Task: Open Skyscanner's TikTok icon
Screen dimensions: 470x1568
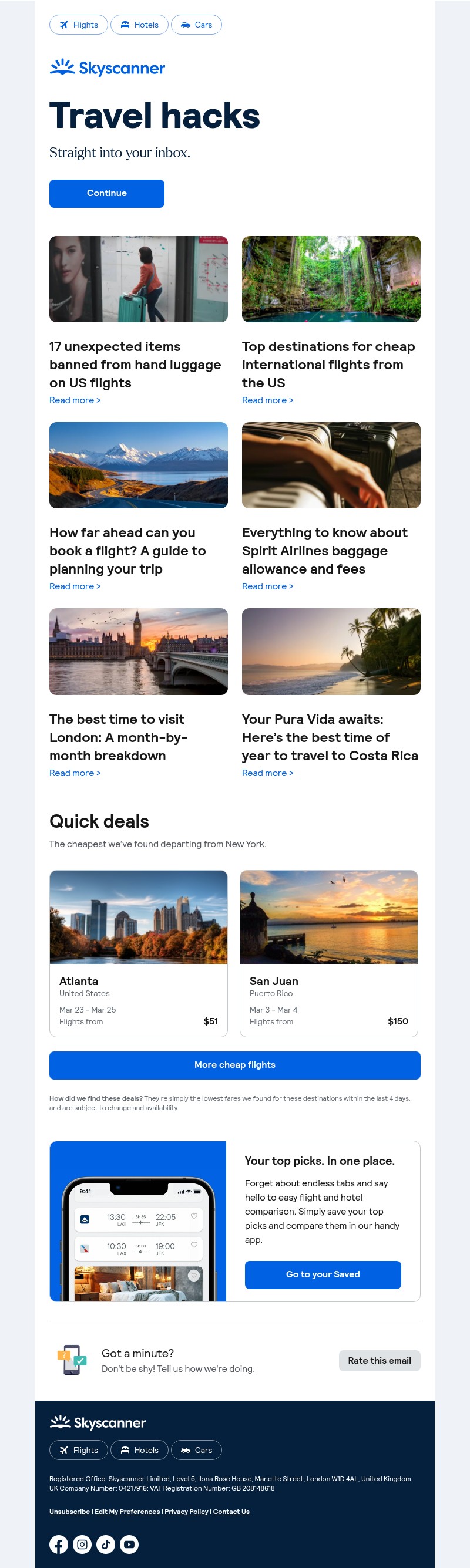Action: 105,1545
